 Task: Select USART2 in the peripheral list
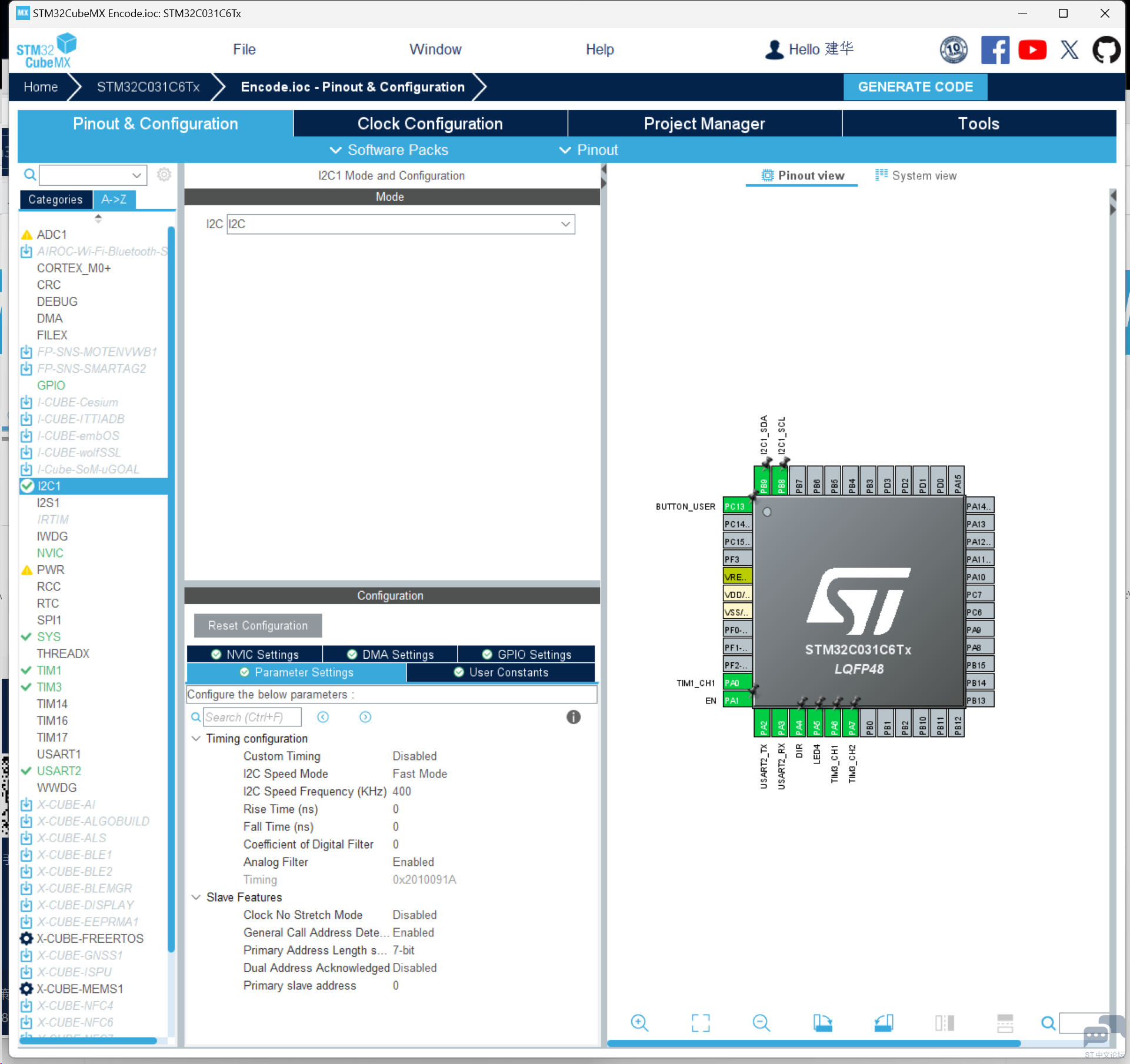pyautogui.click(x=59, y=771)
